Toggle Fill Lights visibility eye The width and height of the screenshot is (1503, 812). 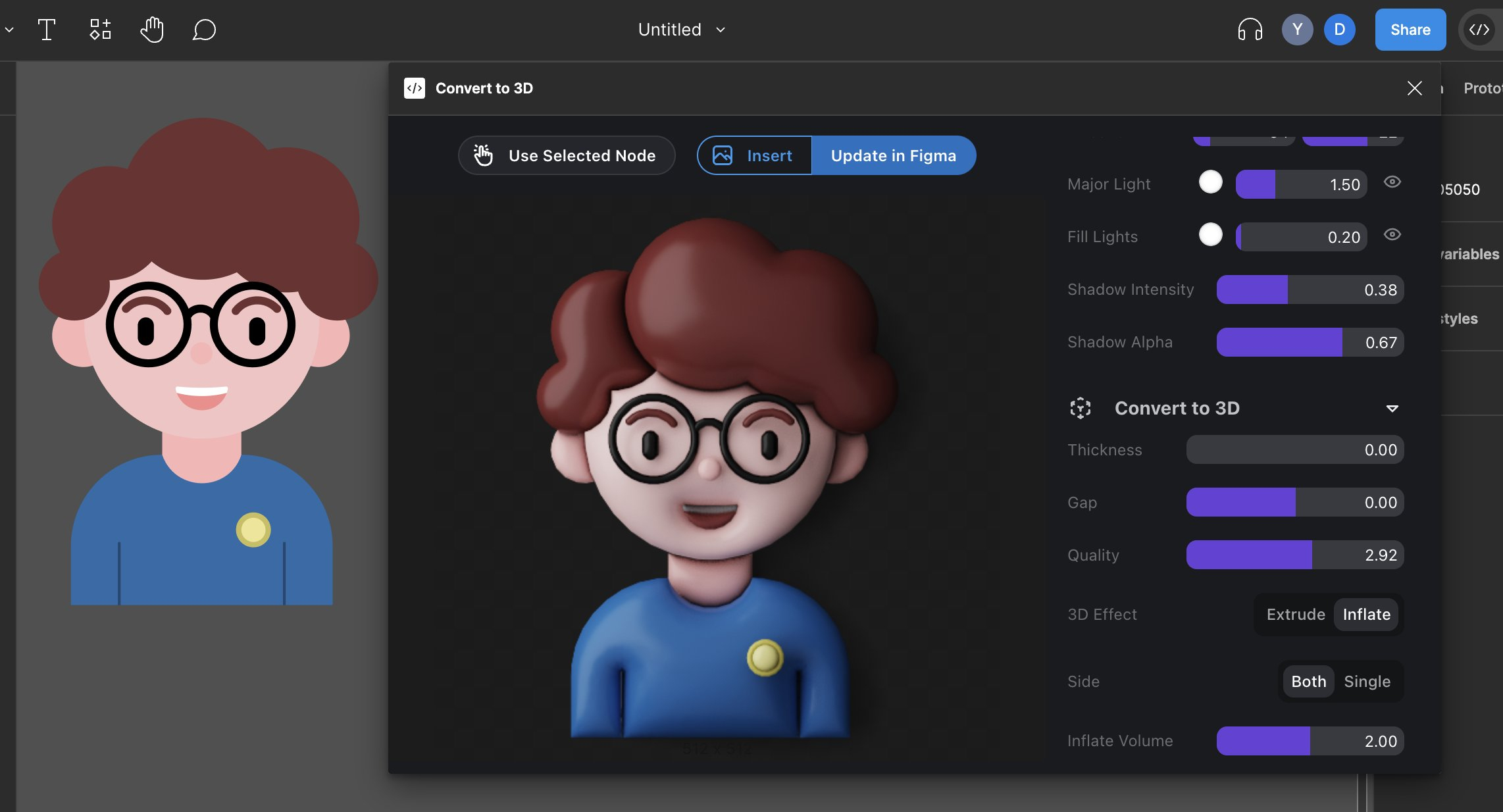pos(1392,235)
